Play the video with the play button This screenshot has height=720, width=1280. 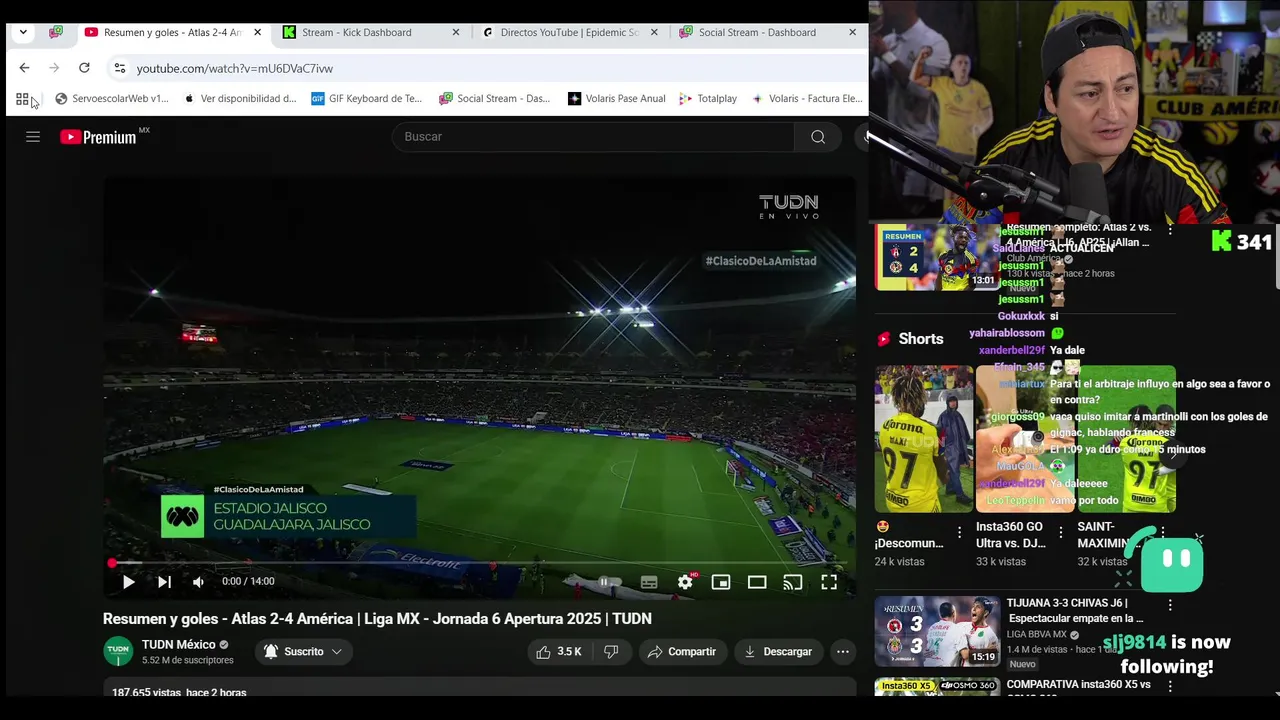[128, 582]
